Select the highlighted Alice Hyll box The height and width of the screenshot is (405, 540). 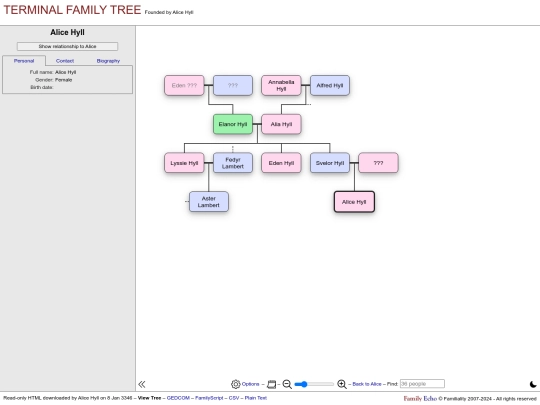tap(354, 202)
